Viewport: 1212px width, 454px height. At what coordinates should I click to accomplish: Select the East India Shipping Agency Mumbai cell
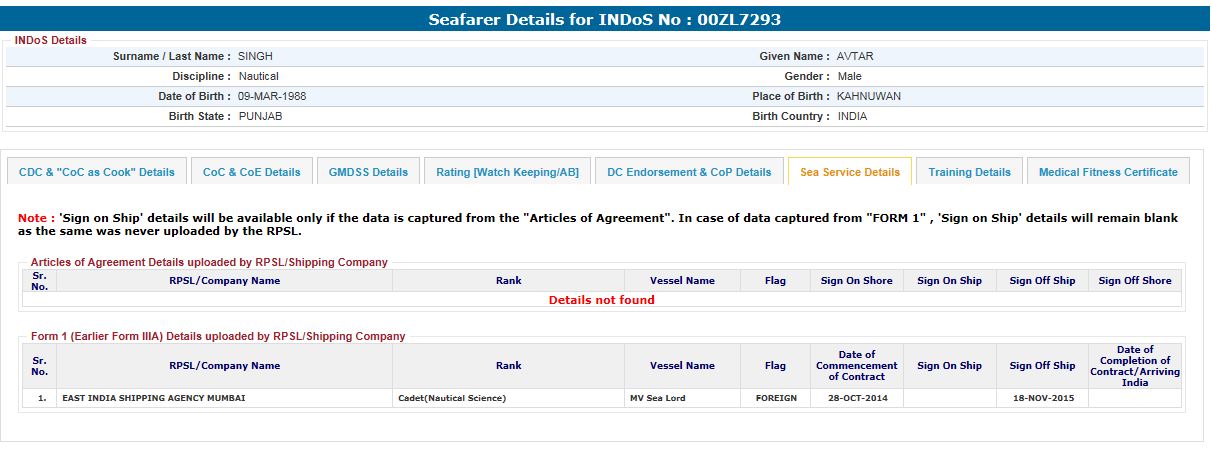click(x=153, y=398)
